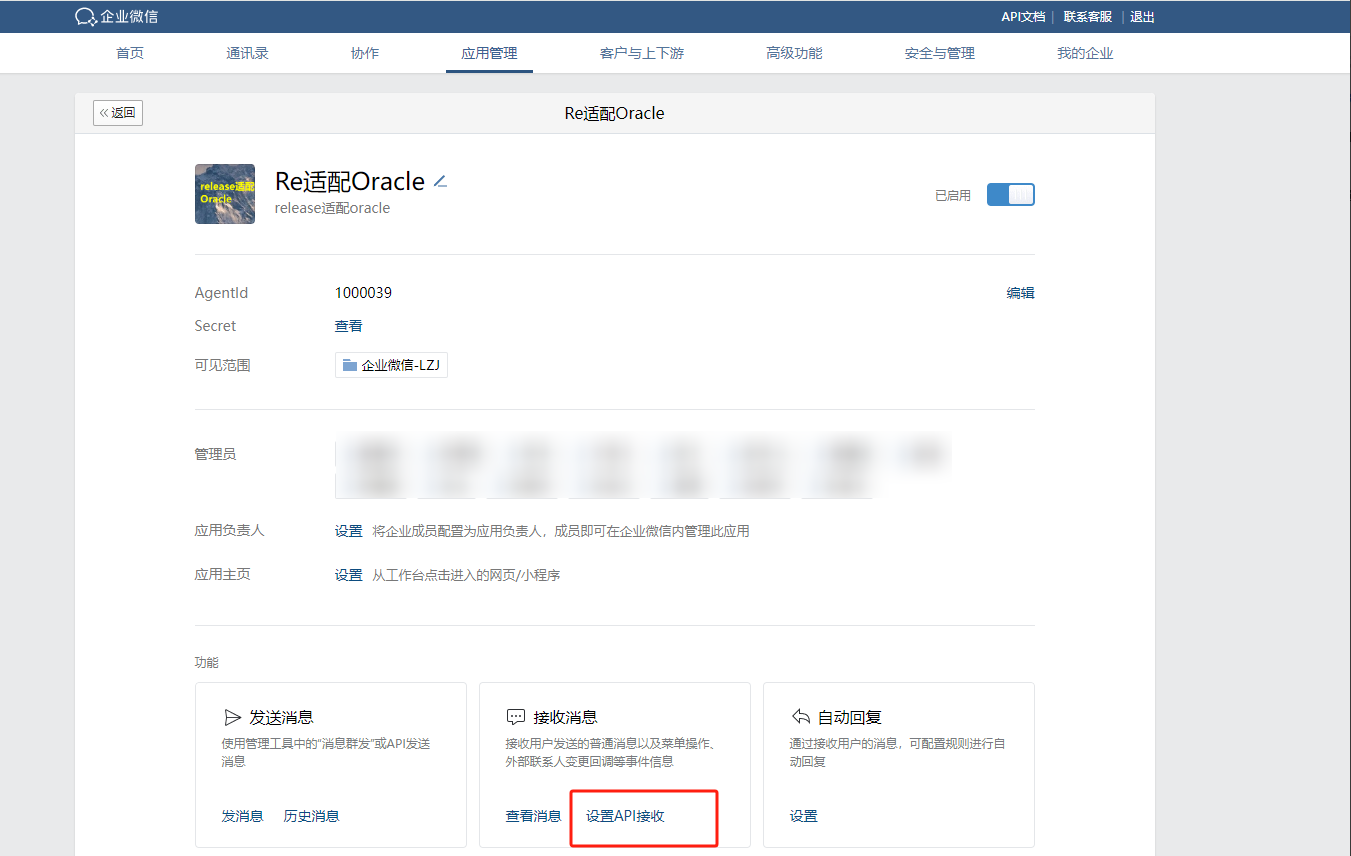This screenshot has height=856, width=1351.
Task: Click 查看消息 link
Action: pyautogui.click(x=533, y=816)
